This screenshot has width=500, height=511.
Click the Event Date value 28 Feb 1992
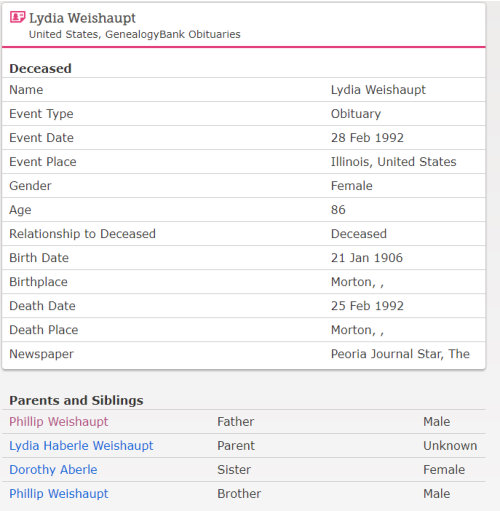[367, 138]
